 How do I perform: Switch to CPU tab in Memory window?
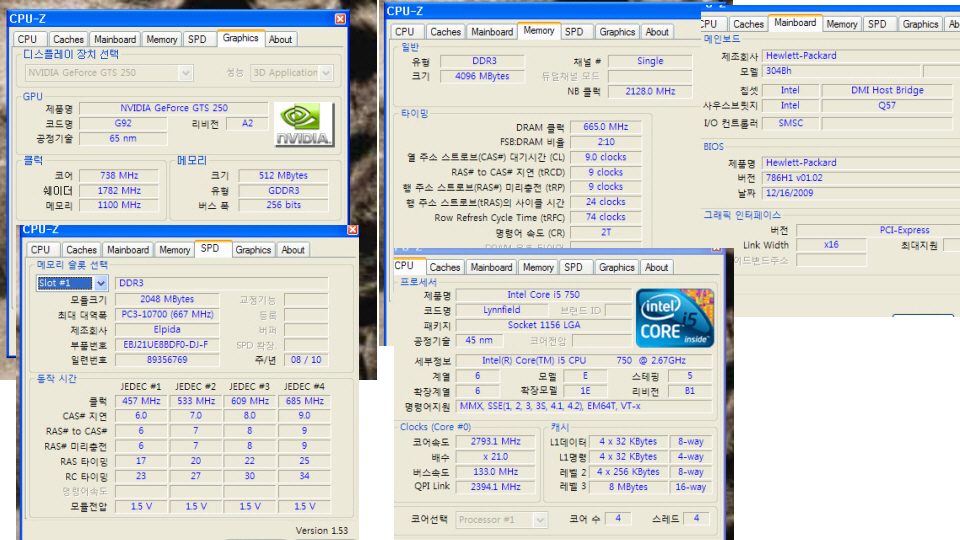404,32
